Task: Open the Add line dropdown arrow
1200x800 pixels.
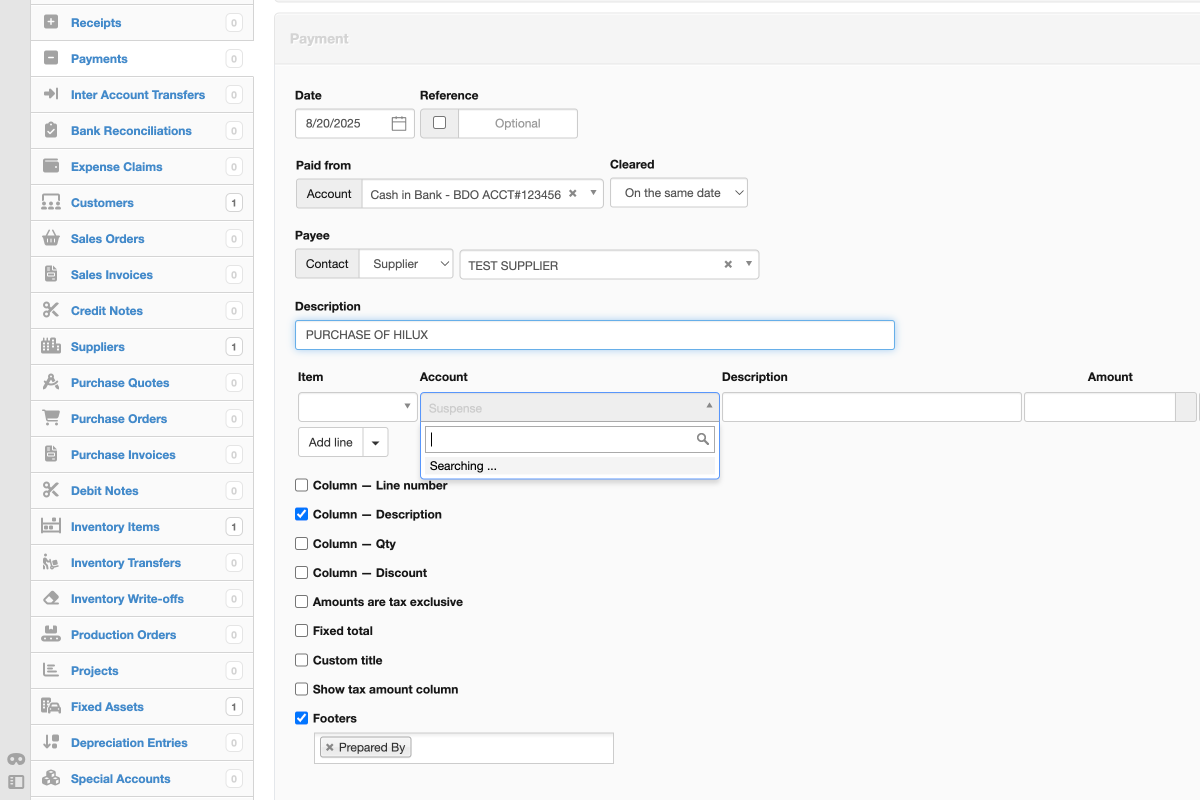Action: click(376, 442)
